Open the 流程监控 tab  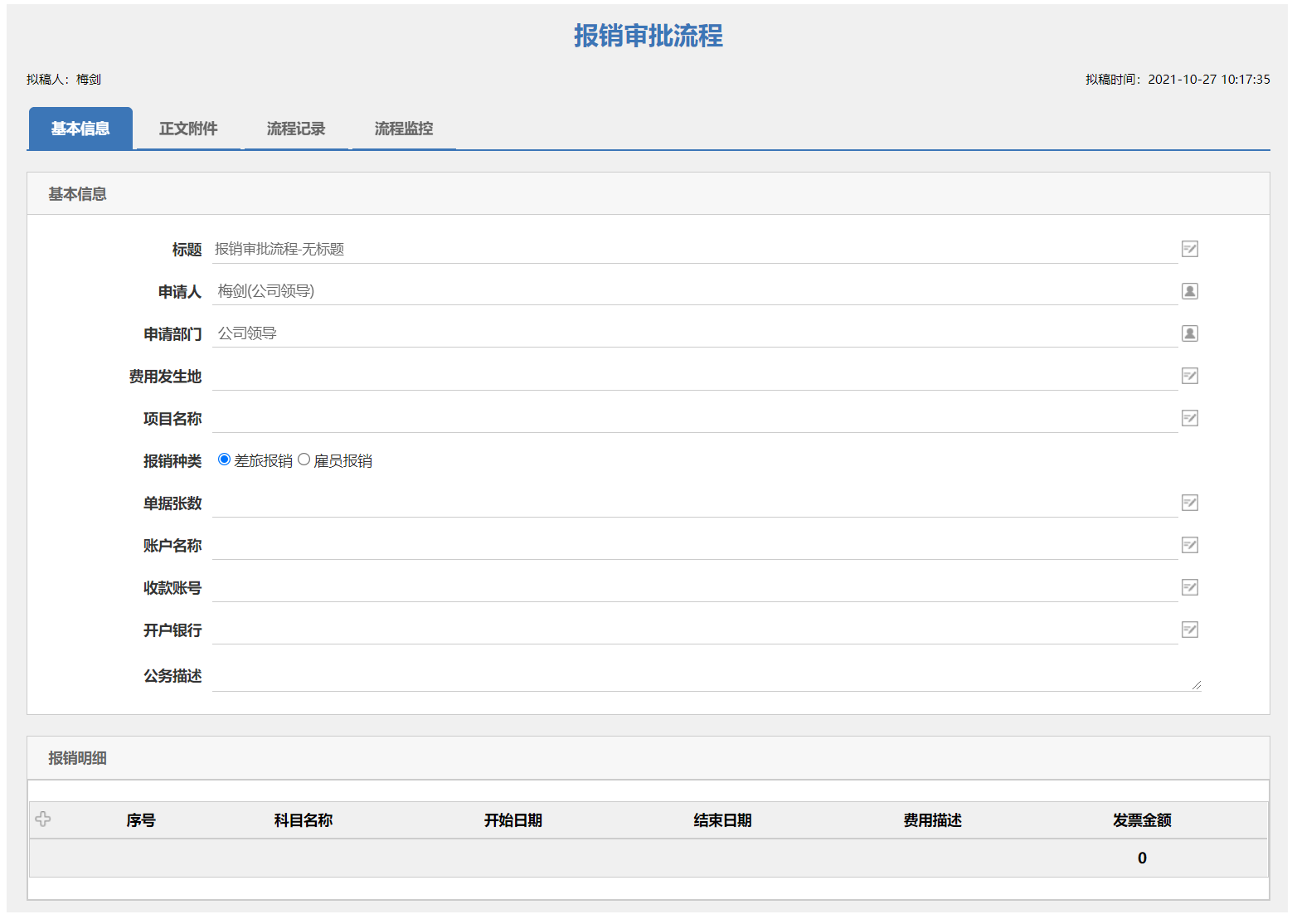[x=404, y=129]
